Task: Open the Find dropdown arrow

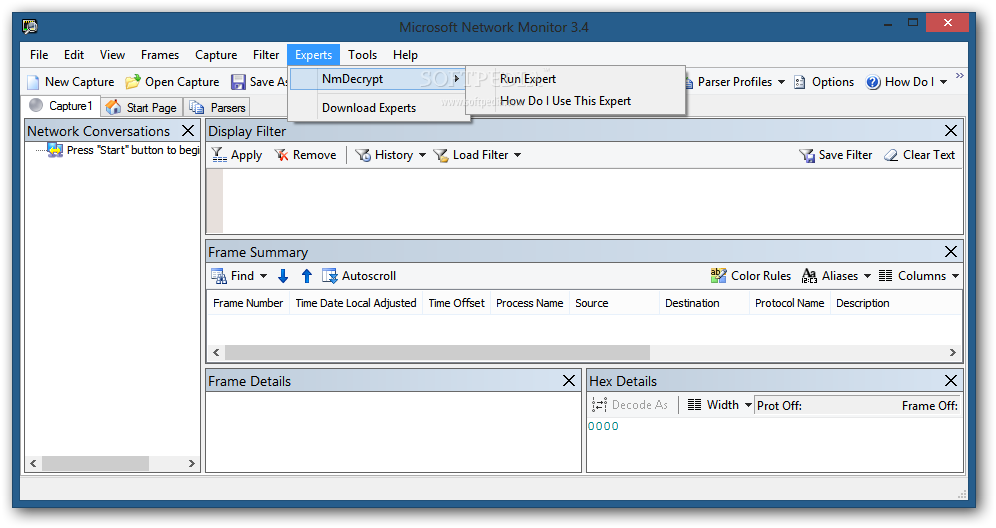Action: click(264, 276)
